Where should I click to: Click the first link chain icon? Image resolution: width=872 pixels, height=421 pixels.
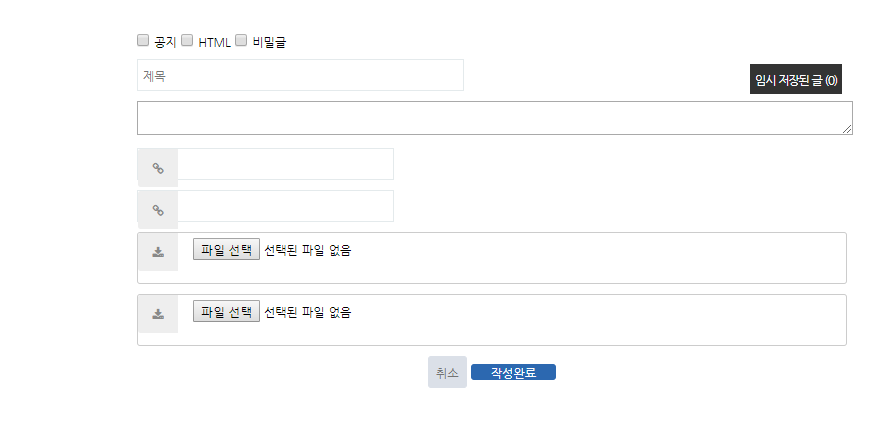pyautogui.click(x=158, y=168)
